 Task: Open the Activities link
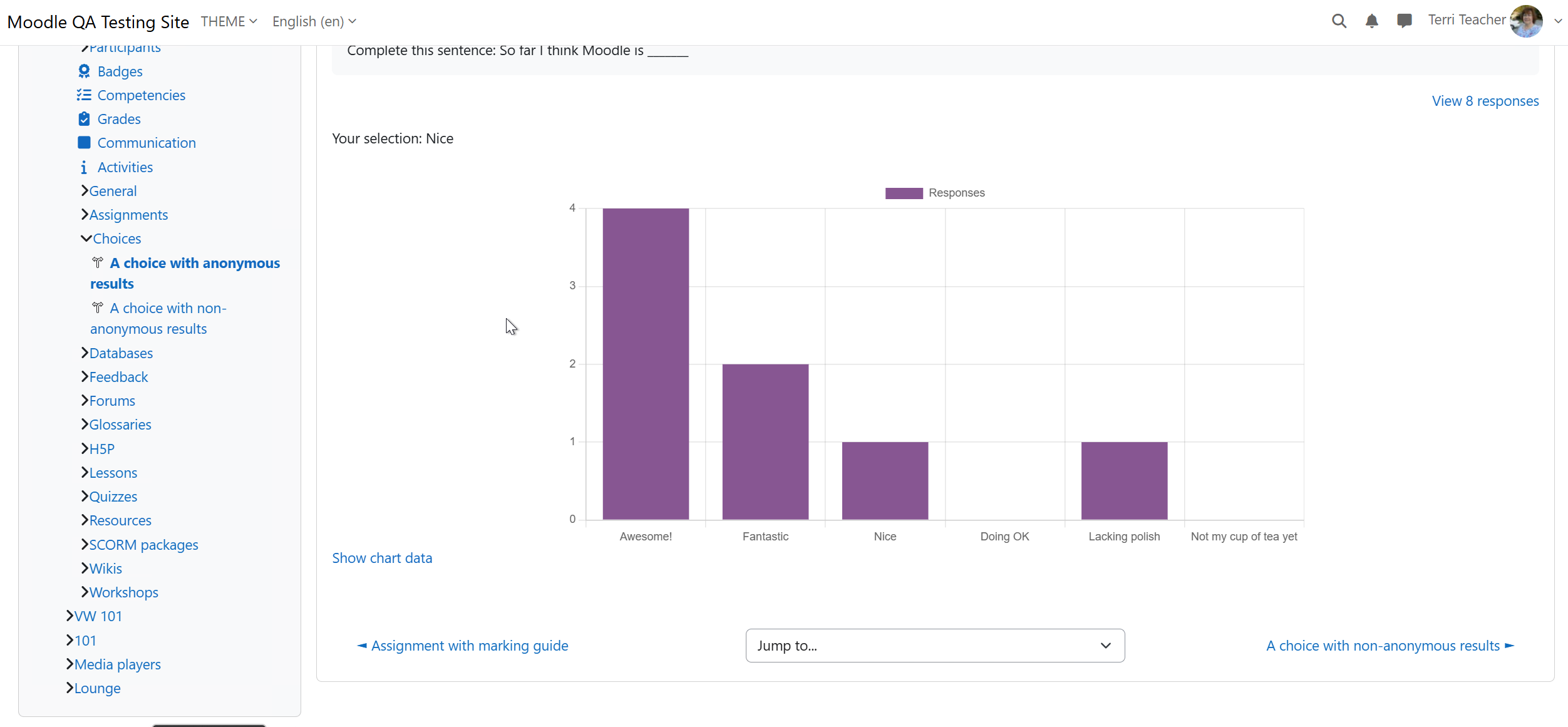click(x=125, y=167)
